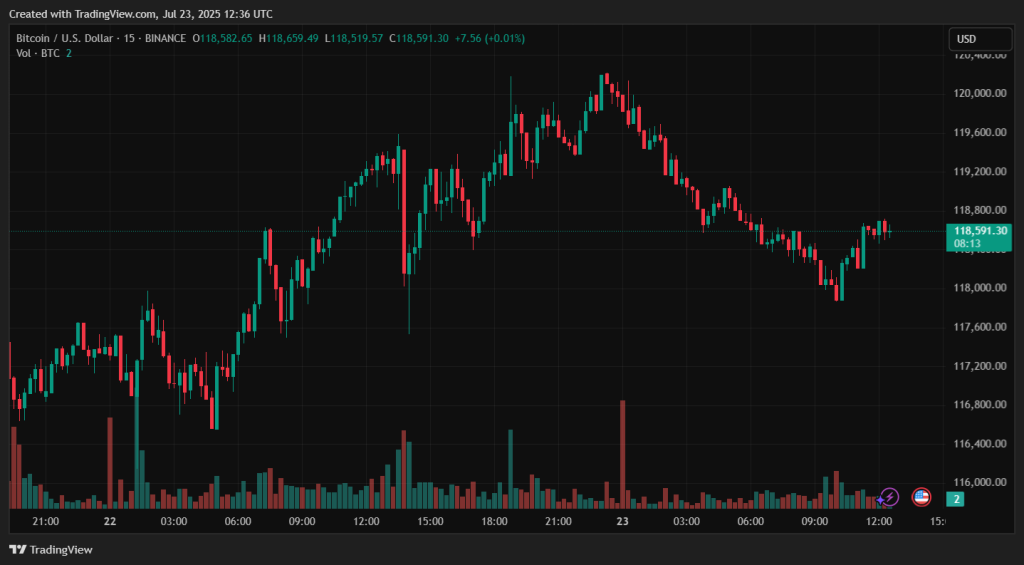Click the closing price value in header
The height and width of the screenshot is (565, 1024).
coord(423,38)
